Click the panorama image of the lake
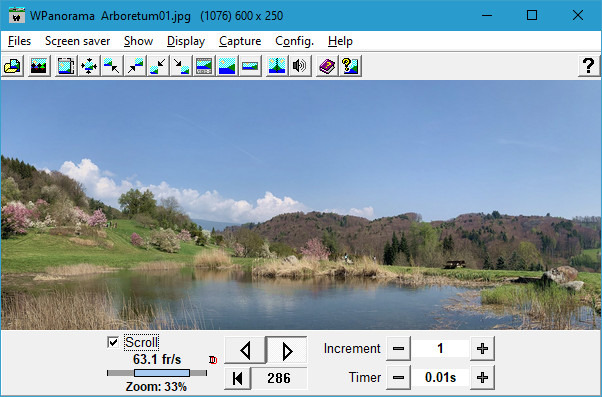Viewport: 602px width, 397px height. click(301, 205)
